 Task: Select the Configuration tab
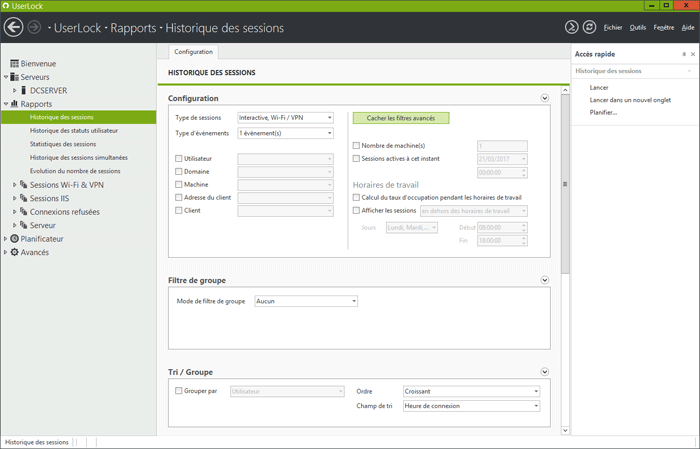click(x=193, y=52)
